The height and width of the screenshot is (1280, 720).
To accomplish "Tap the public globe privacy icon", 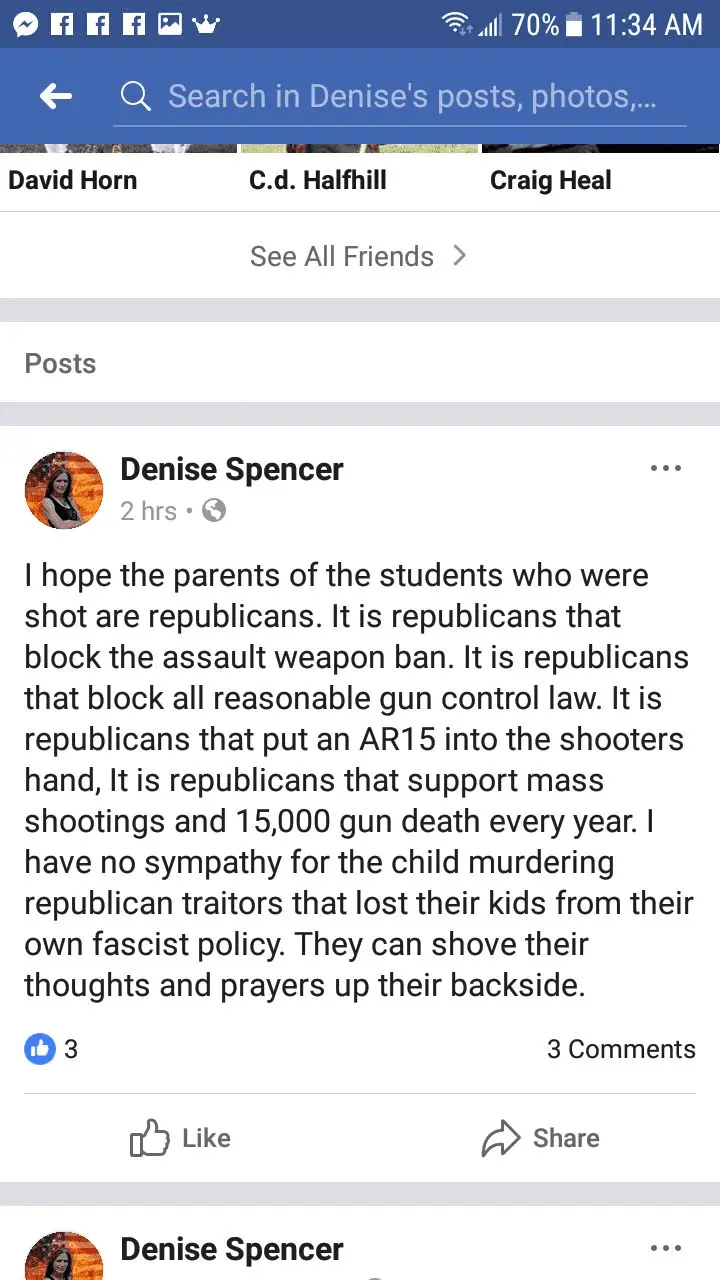I will 214,511.
